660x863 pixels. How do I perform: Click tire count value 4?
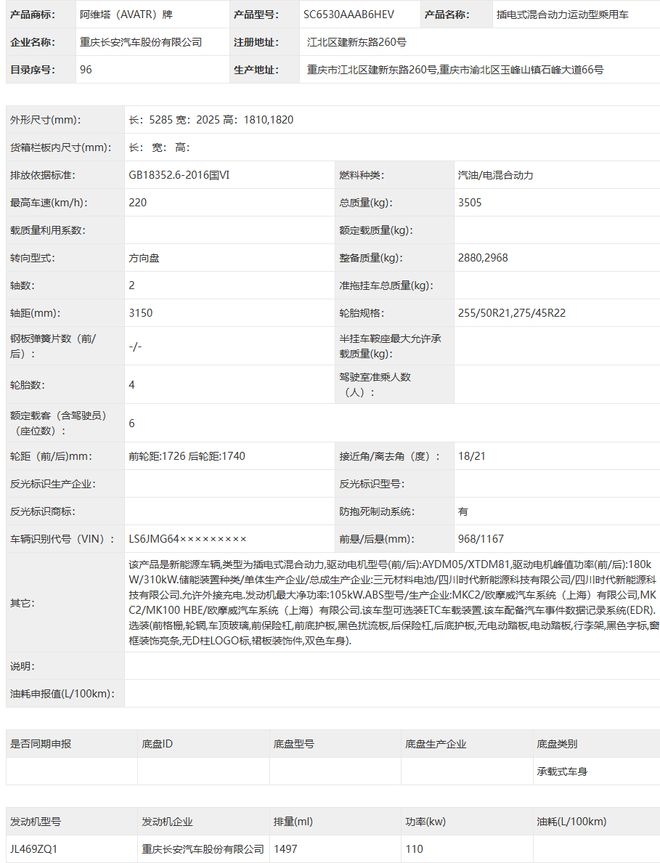[132, 385]
